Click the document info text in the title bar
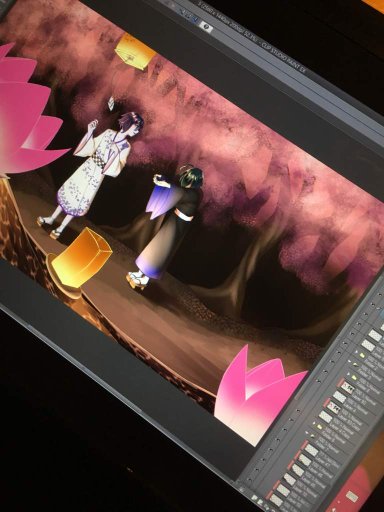384x512 pixels. 228,22
